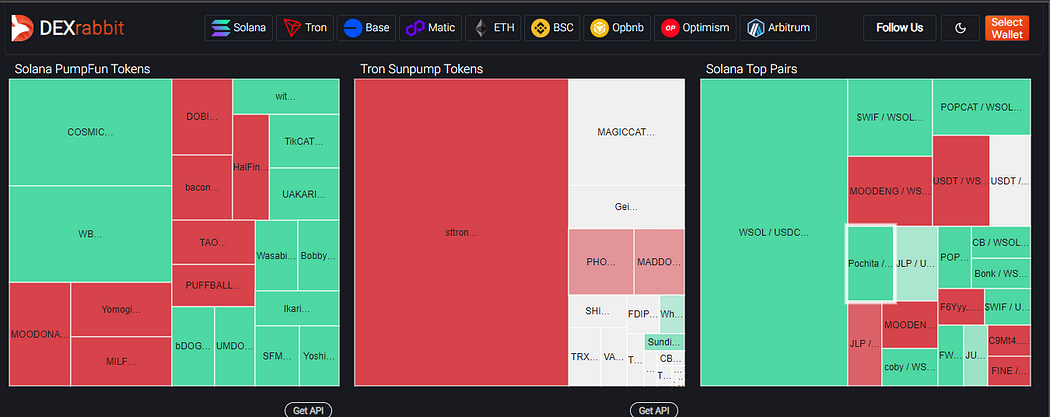This screenshot has width=1050, height=417.
Task: Open the WB token tile
Action: (x=90, y=234)
